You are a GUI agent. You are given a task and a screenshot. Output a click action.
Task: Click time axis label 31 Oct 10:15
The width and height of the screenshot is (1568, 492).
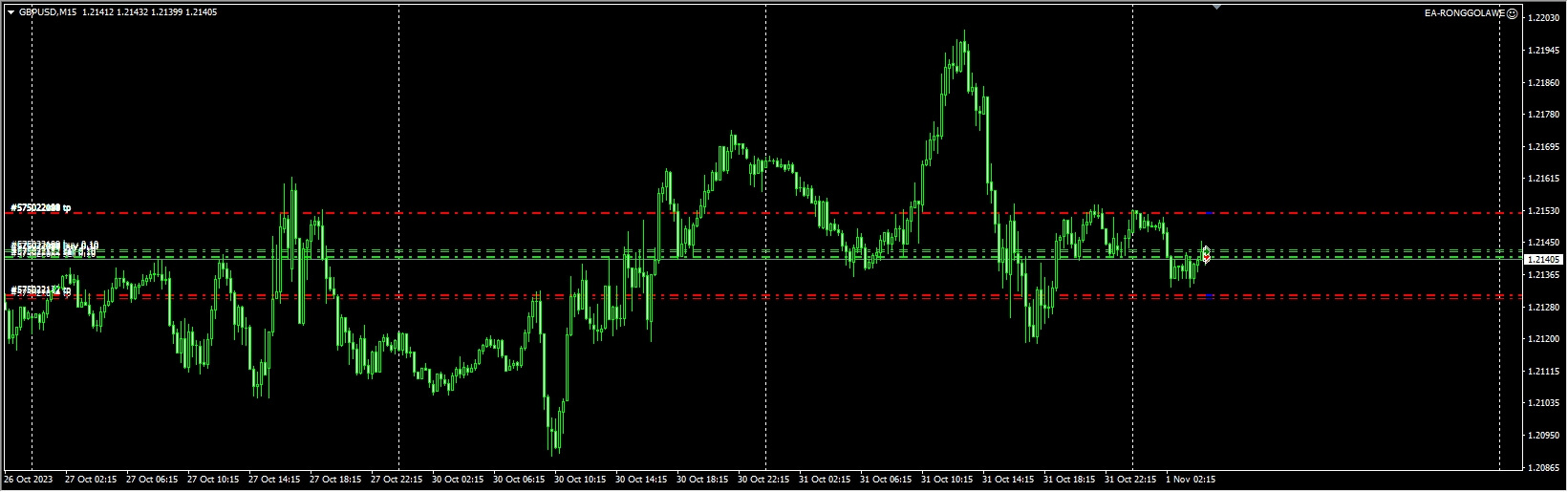tap(947, 479)
